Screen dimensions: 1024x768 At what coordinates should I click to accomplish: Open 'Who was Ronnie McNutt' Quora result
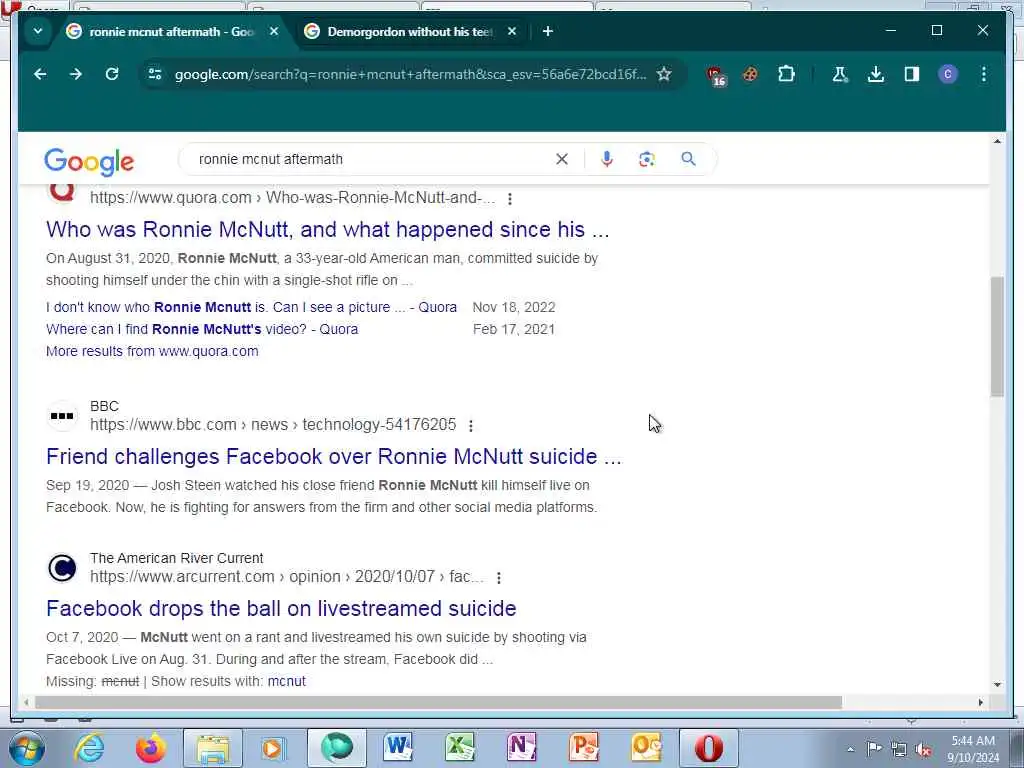[x=327, y=230]
